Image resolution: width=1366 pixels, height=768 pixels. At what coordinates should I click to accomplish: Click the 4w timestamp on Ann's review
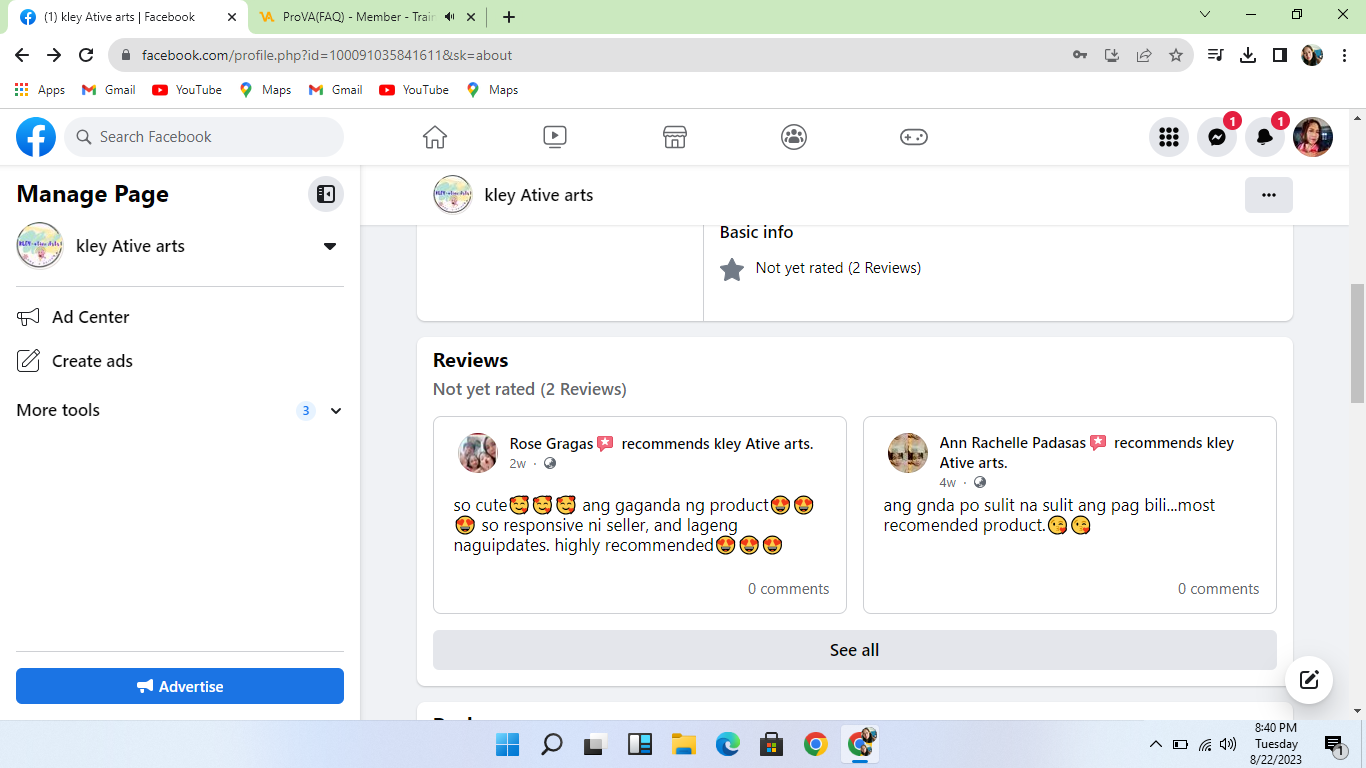pyautogui.click(x=948, y=483)
